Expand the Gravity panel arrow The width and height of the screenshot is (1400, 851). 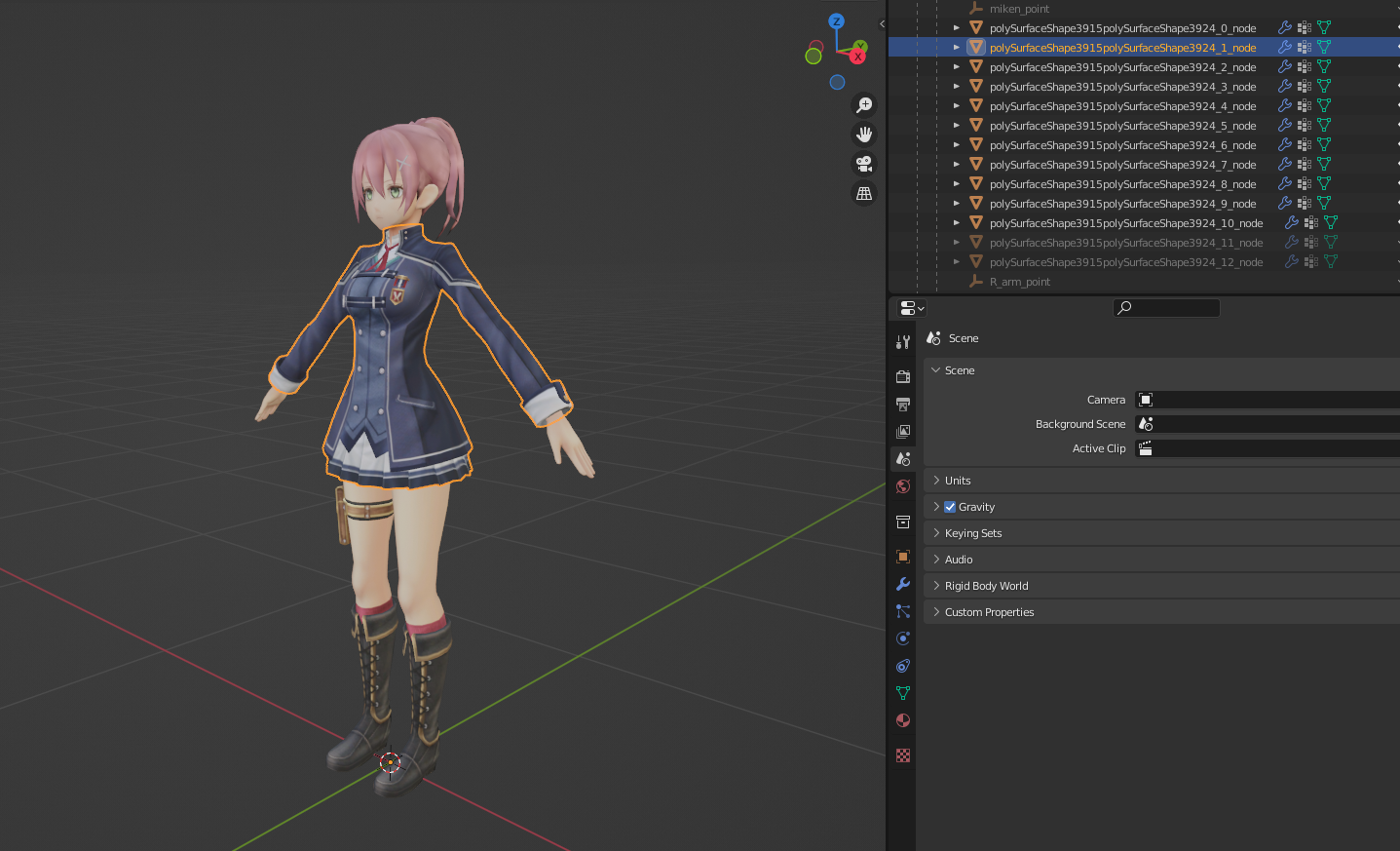936,507
